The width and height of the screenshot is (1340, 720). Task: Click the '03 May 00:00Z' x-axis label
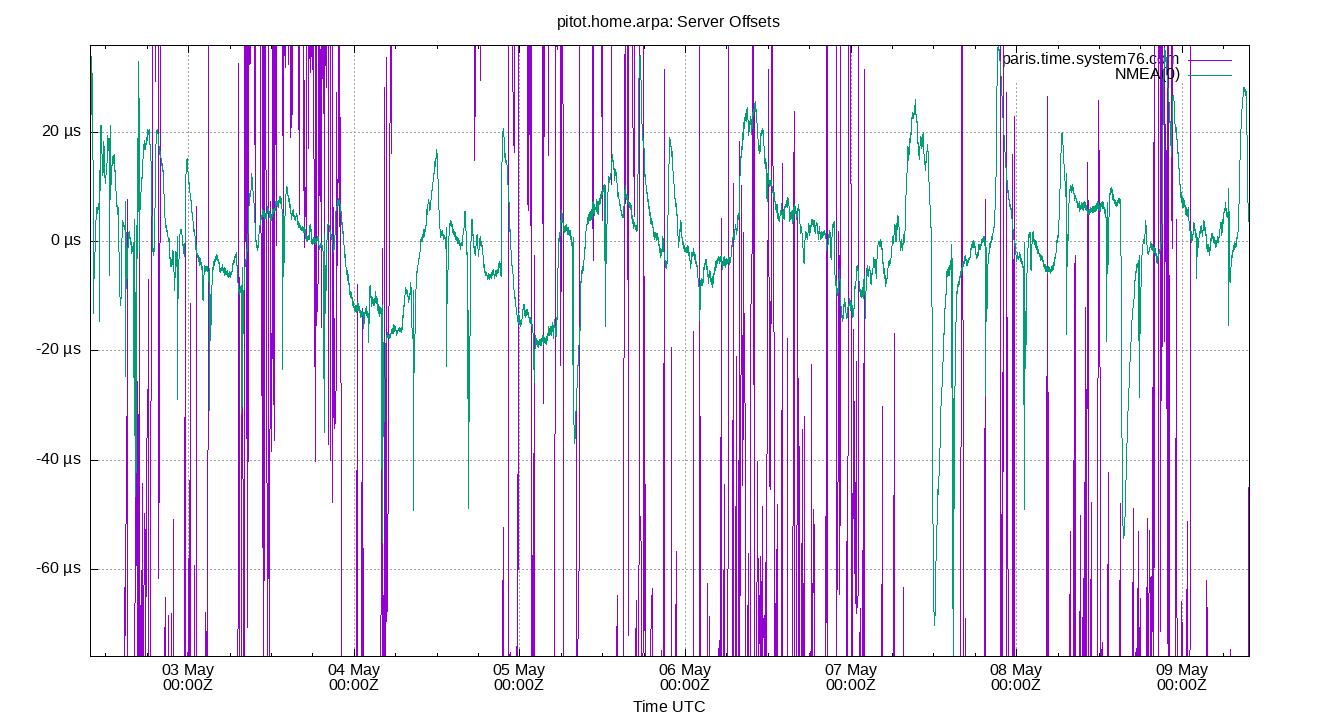coord(187,677)
